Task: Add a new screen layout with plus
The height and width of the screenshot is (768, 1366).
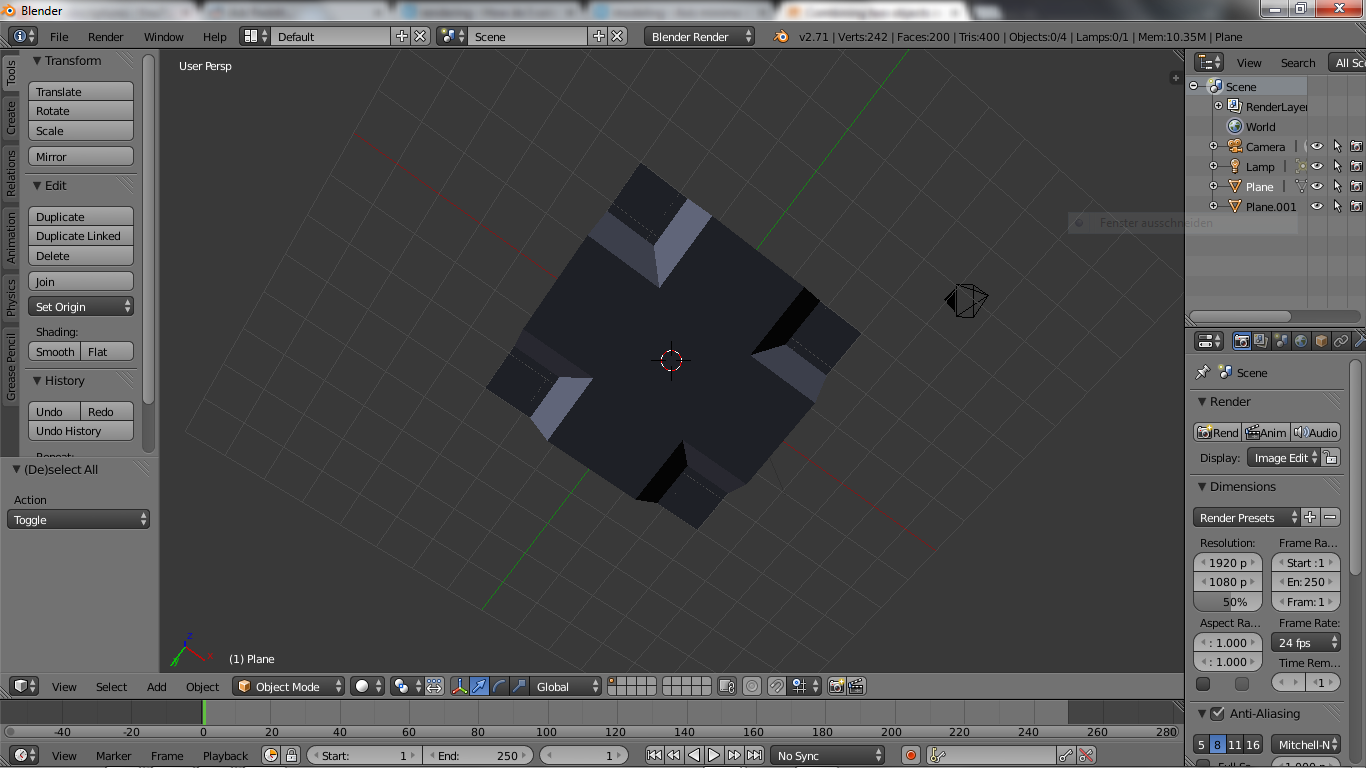Action: pyautogui.click(x=402, y=36)
